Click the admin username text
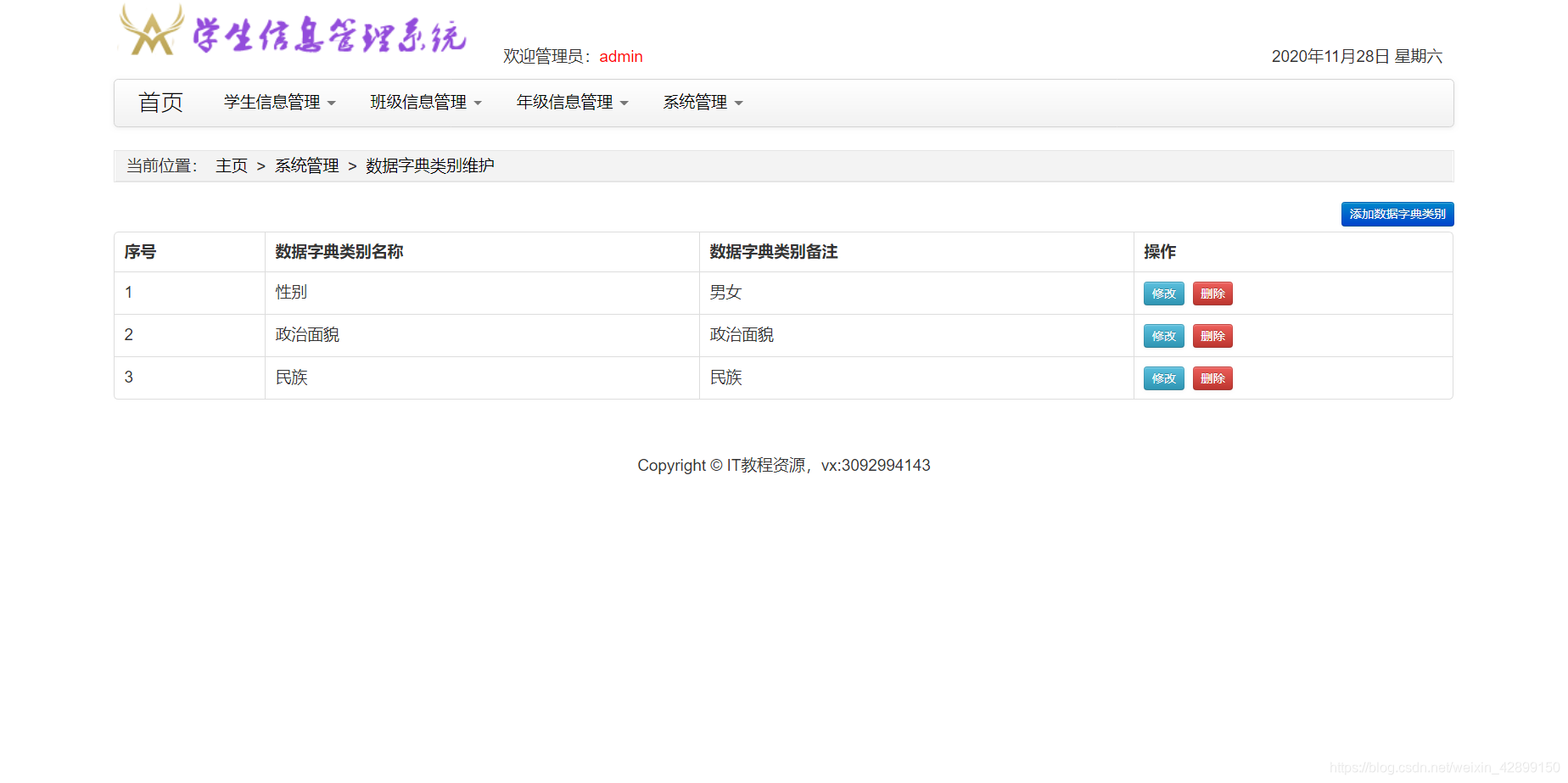This screenshot has height=783, width=1568. tap(621, 57)
